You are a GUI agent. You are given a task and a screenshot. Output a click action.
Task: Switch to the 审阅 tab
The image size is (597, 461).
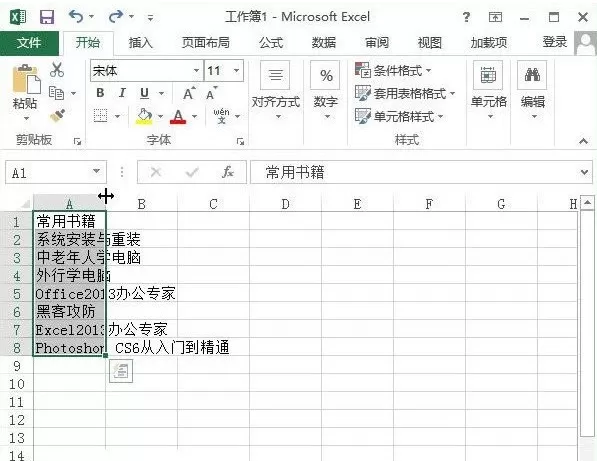tap(377, 43)
